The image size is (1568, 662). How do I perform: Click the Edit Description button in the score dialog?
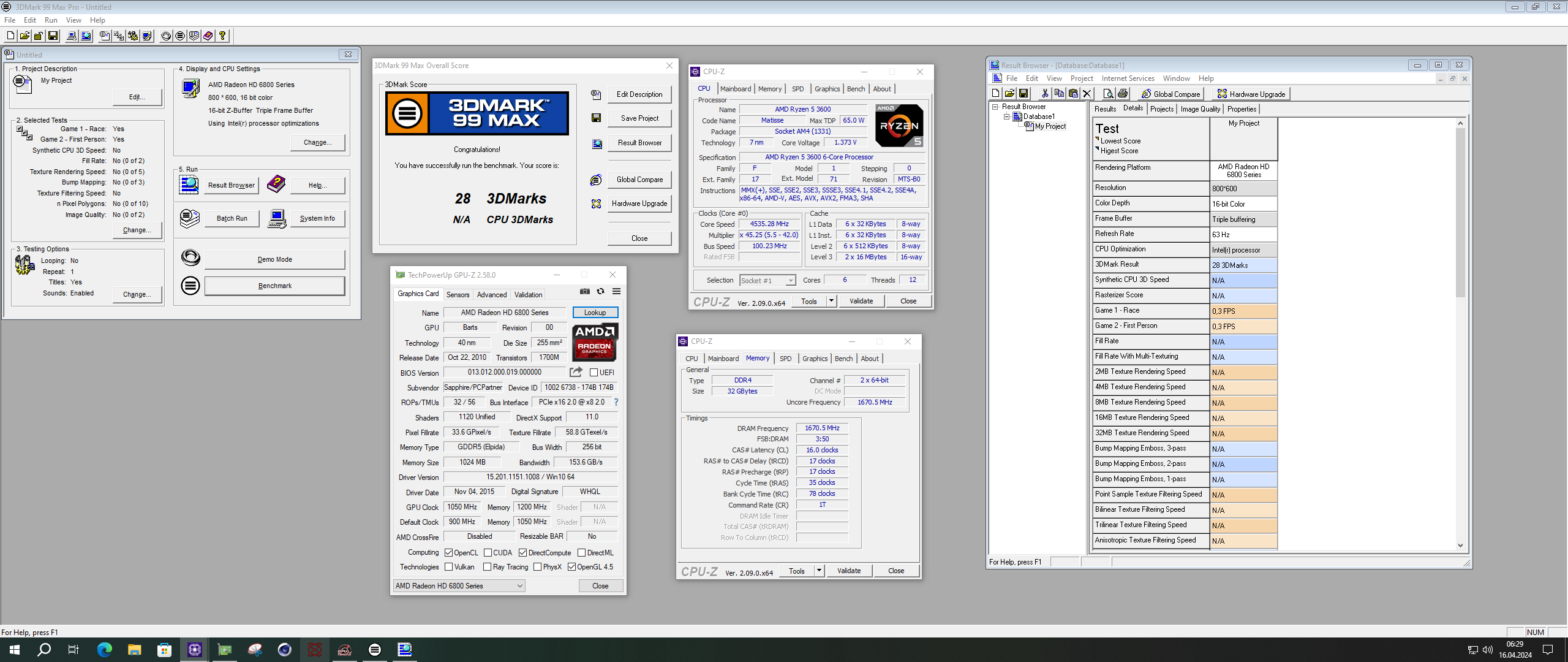639,94
